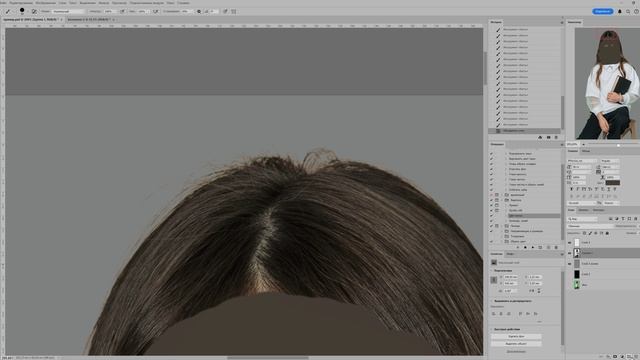Apply faux bold in Character panel
Viewport: 640px width, 360px height.
[x=571, y=189]
